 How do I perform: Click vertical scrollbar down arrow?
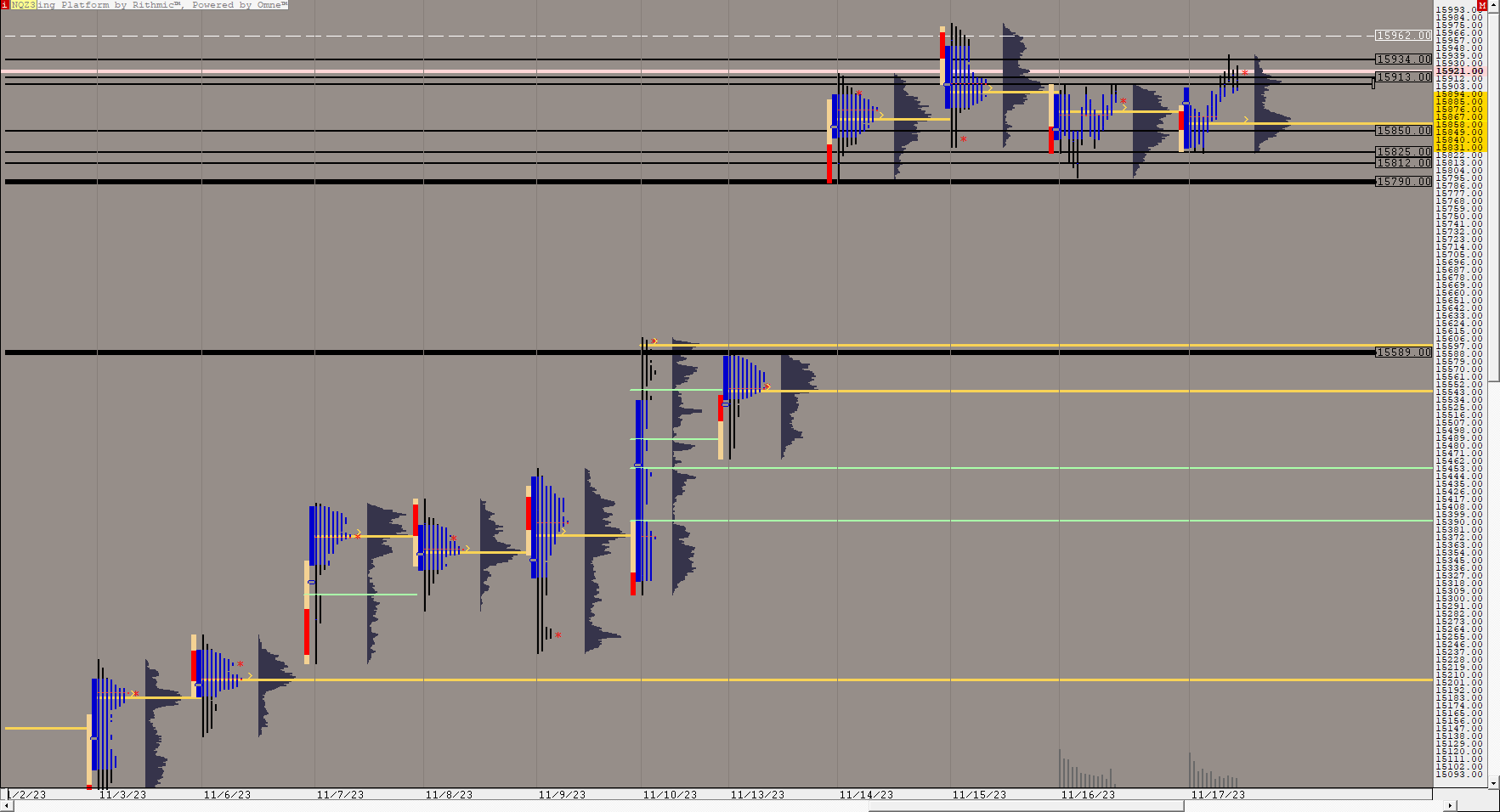[1494, 782]
